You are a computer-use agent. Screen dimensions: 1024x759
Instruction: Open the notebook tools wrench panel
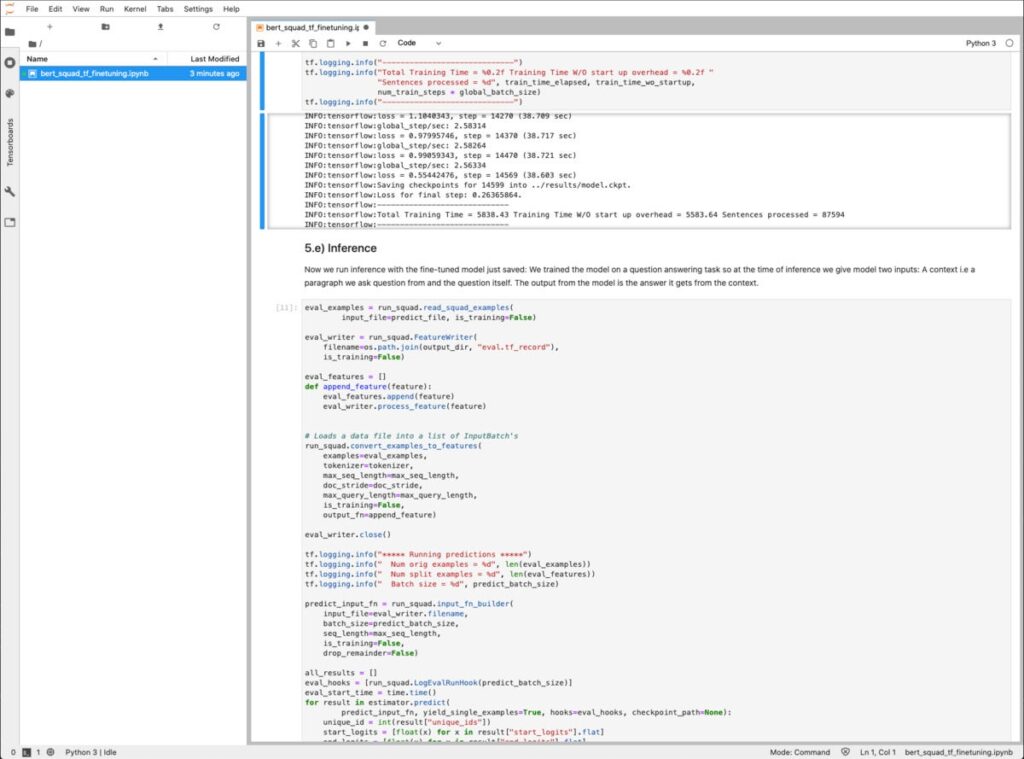click(10, 191)
